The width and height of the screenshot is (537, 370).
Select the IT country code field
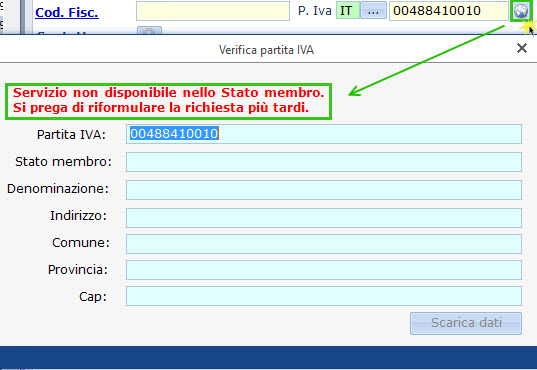click(x=348, y=10)
